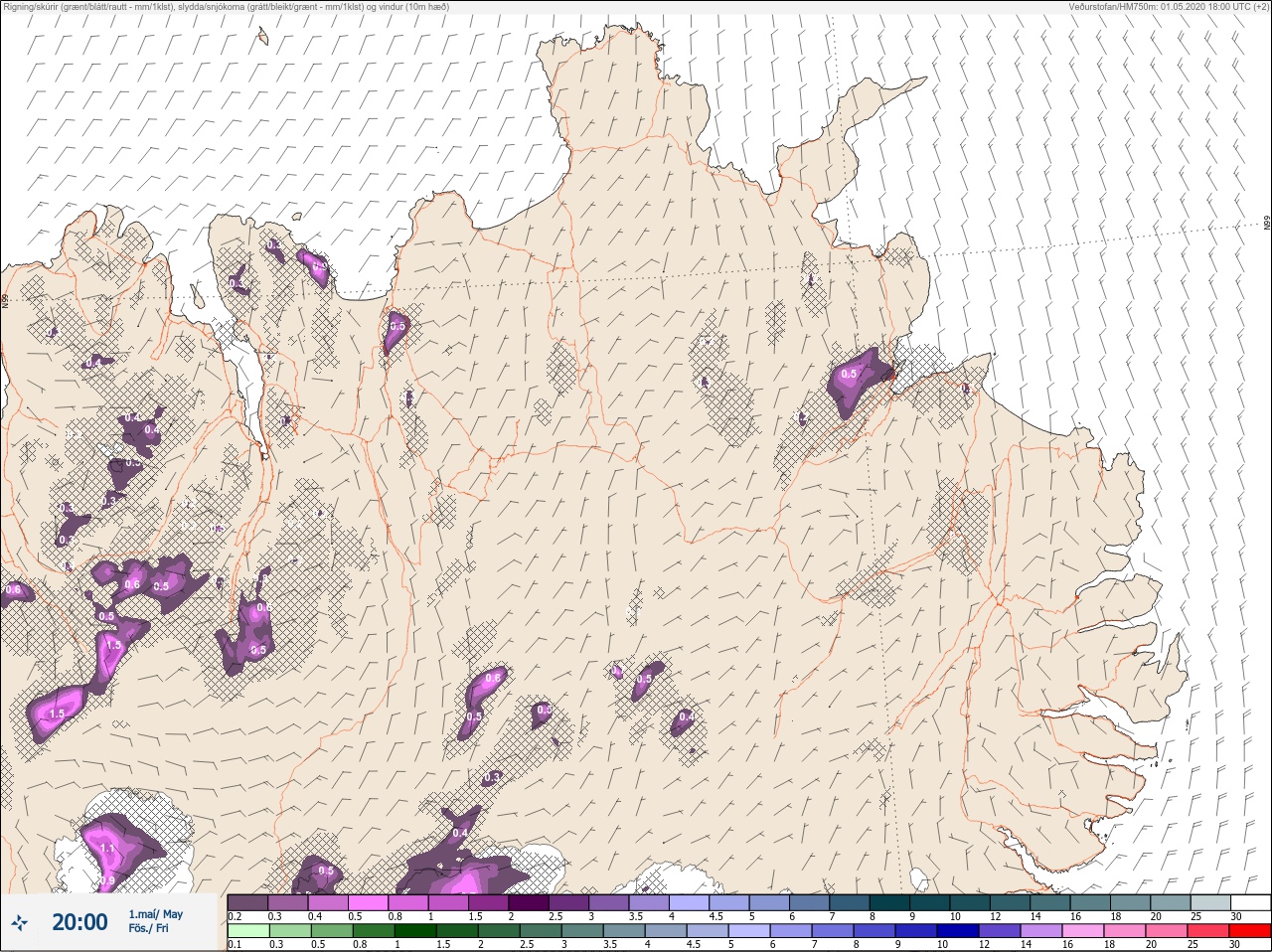Select the upper legend swatch labeled 4.5
Screen dimensions: 1272x952
pyautogui.click(x=729, y=903)
